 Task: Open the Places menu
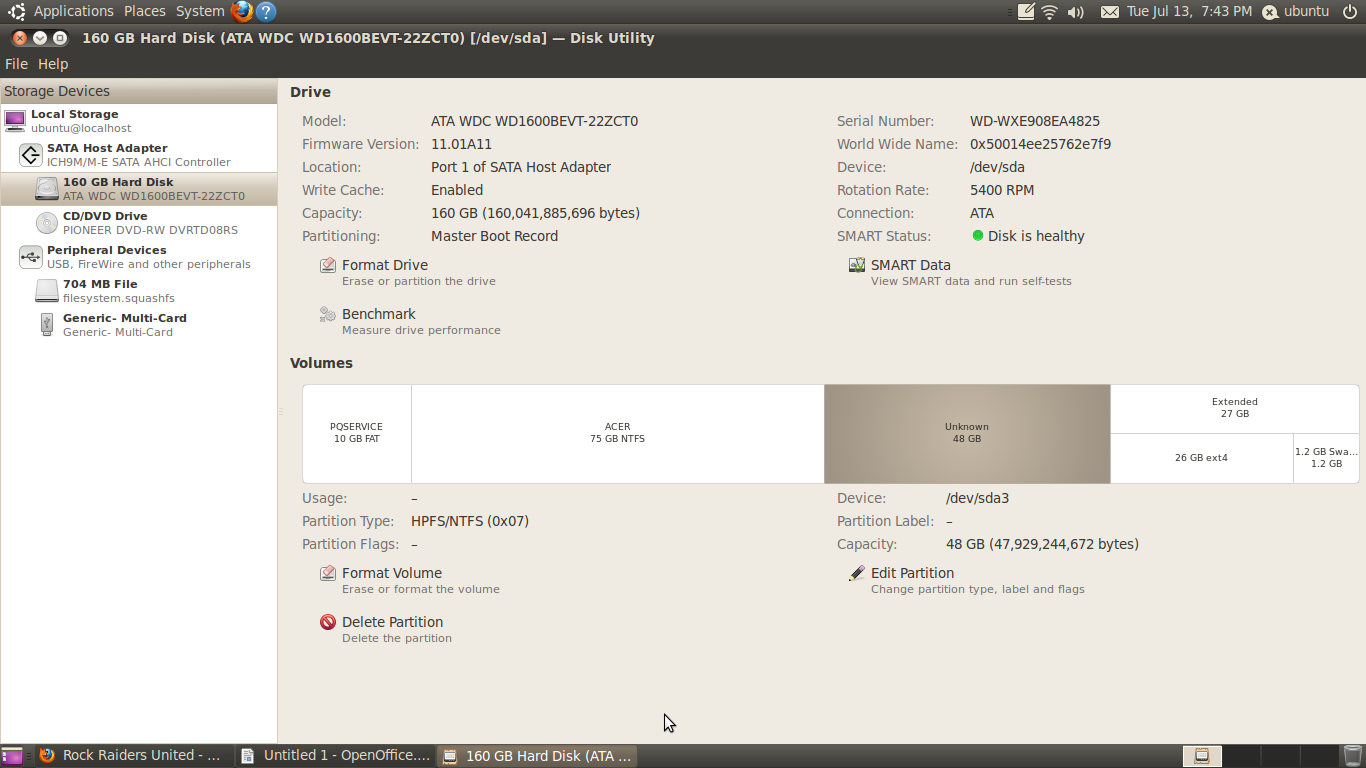click(145, 12)
